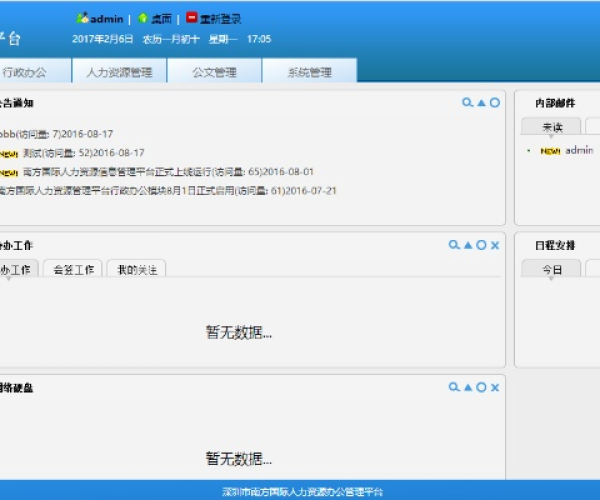The width and height of the screenshot is (600, 500).
Task: Click the time display 17:05
Action: click(259, 39)
